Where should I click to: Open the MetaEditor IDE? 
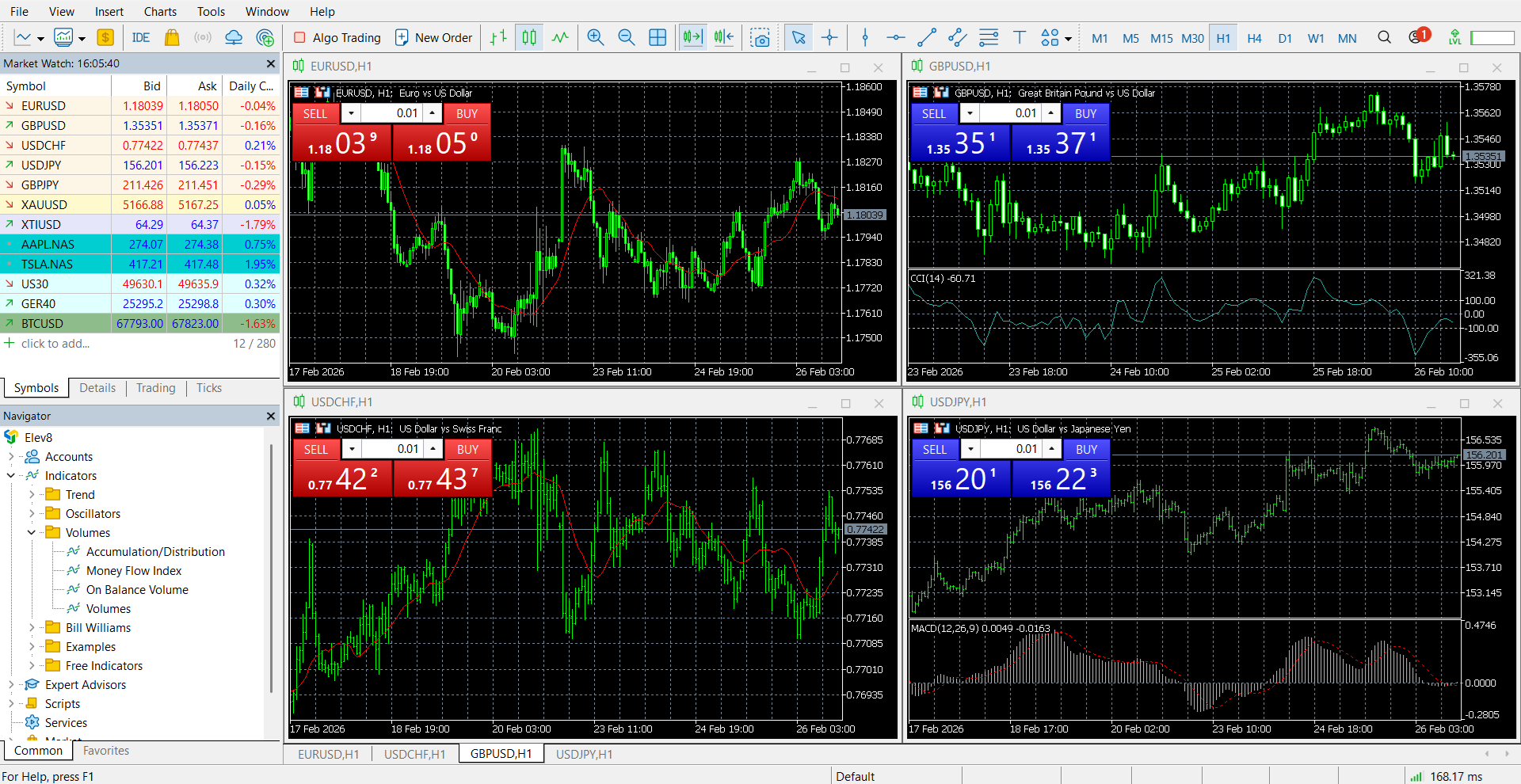pyautogui.click(x=141, y=37)
